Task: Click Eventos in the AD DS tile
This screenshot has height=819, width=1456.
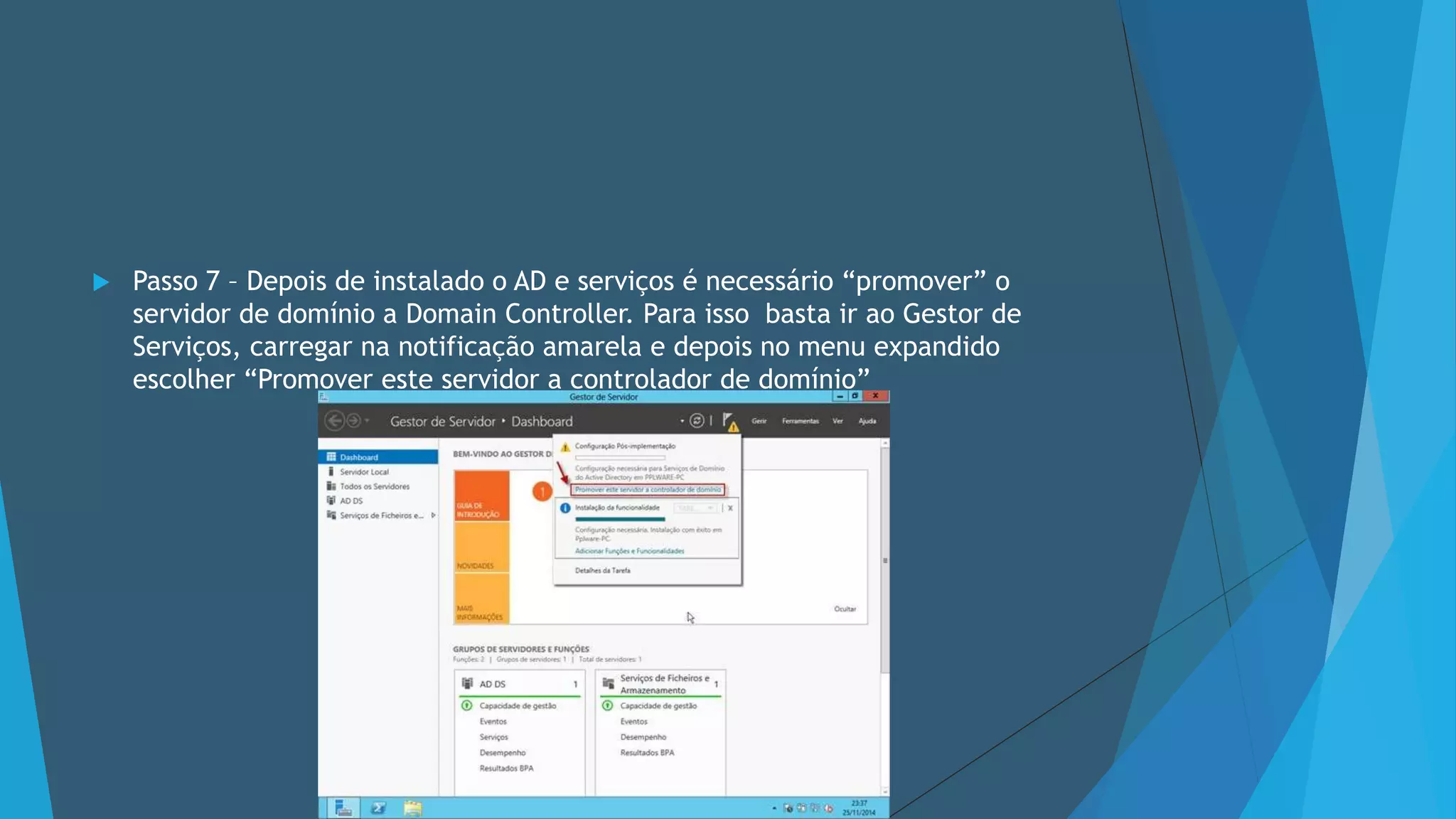Action: [x=493, y=722]
